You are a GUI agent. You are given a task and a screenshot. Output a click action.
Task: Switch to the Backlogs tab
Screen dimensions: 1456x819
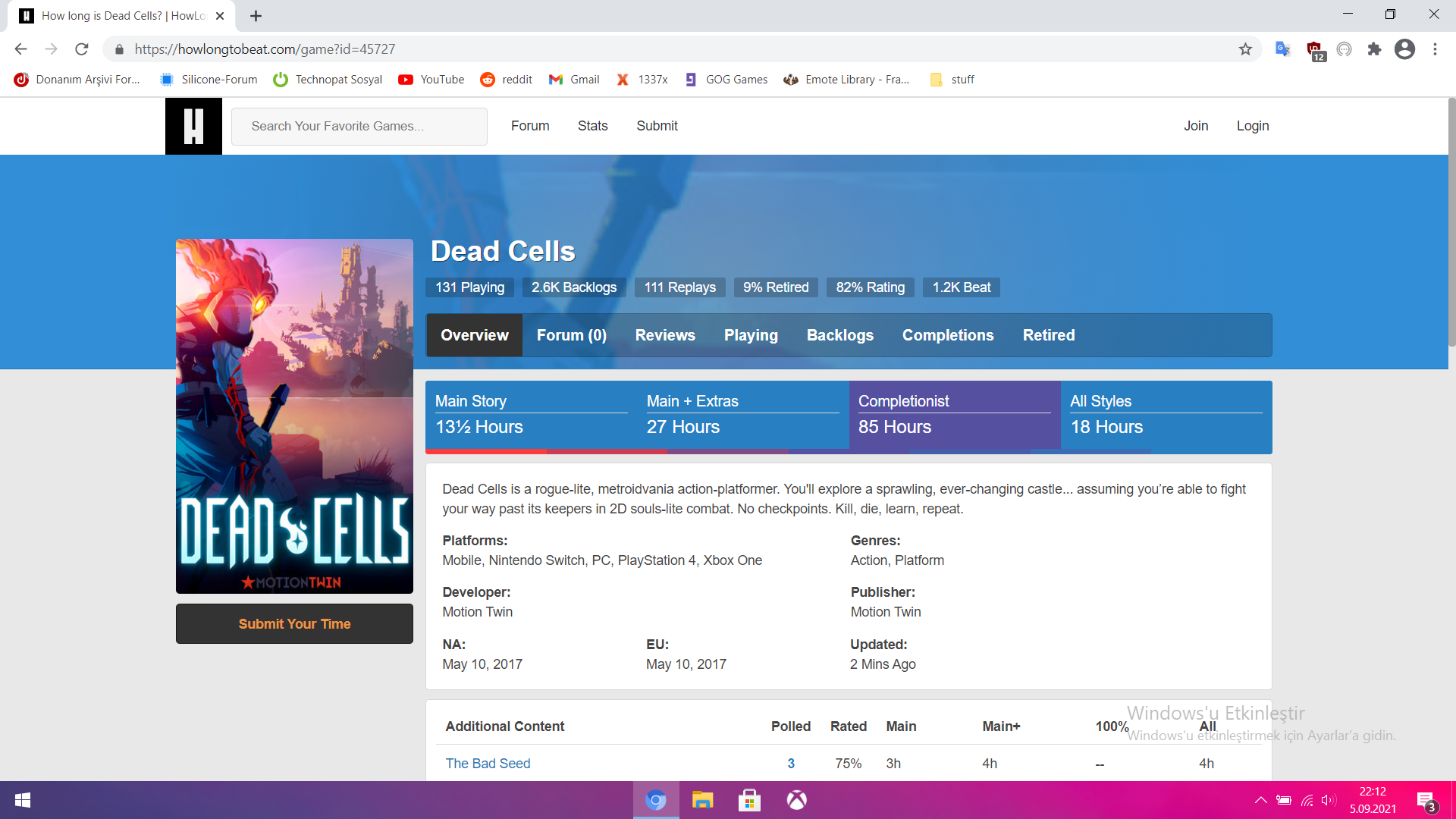pyautogui.click(x=840, y=335)
